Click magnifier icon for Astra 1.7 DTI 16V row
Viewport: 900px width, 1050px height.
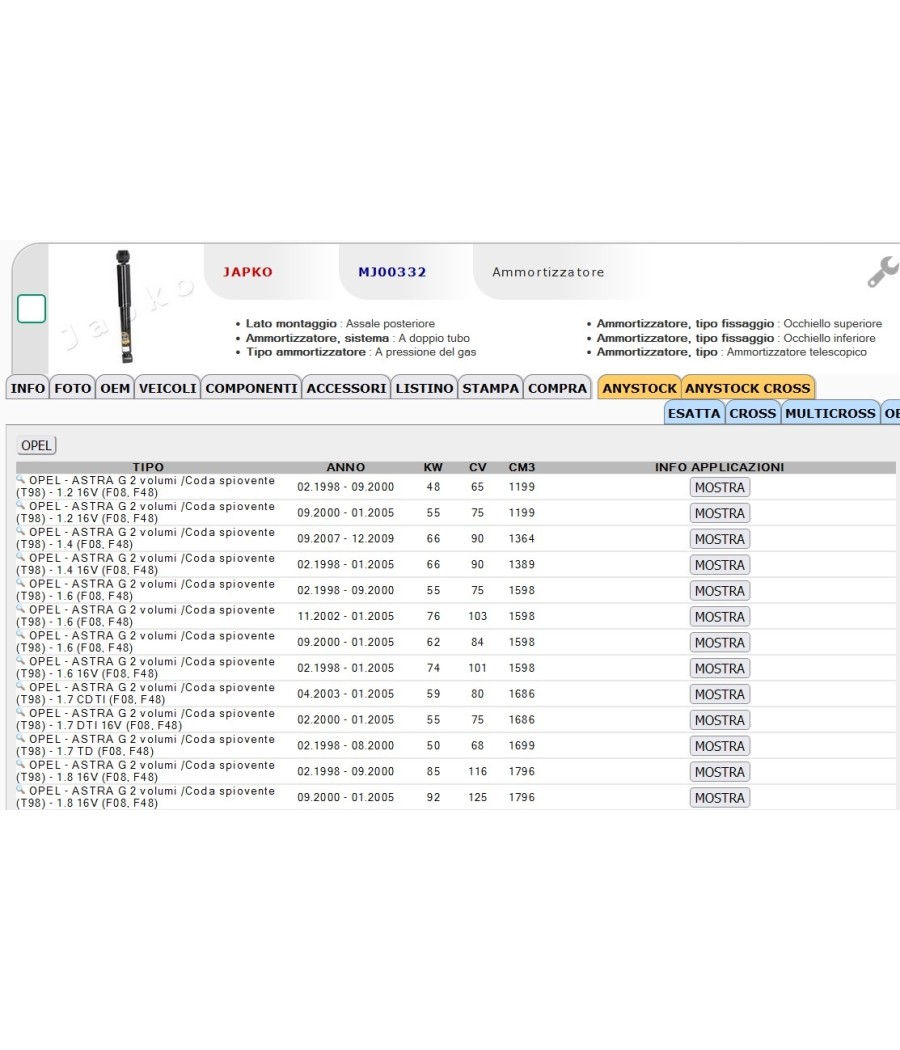[x=21, y=712]
